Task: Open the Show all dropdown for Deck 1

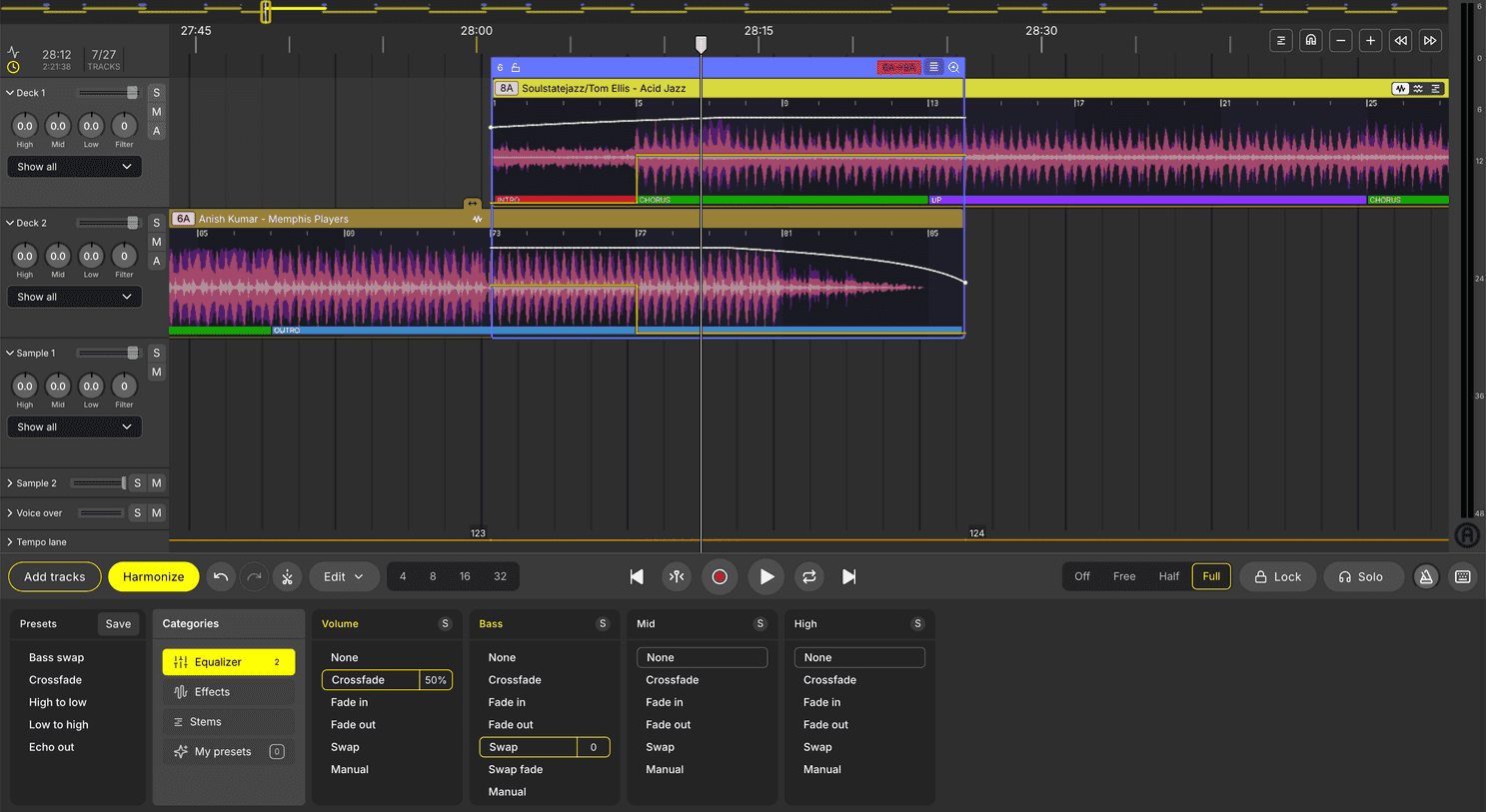Action: [x=74, y=166]
